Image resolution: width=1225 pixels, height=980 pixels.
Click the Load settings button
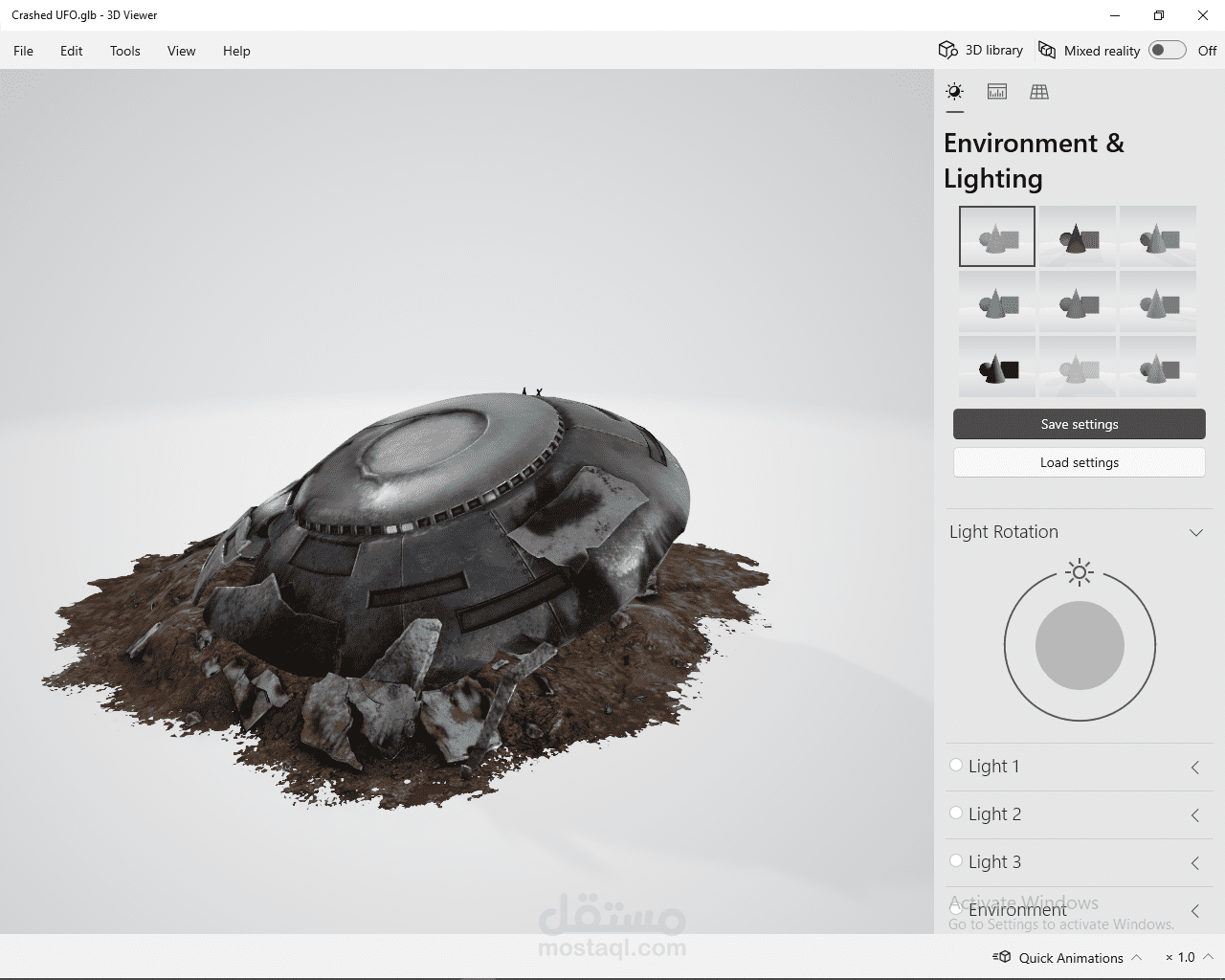click(x=1080, y=462)
